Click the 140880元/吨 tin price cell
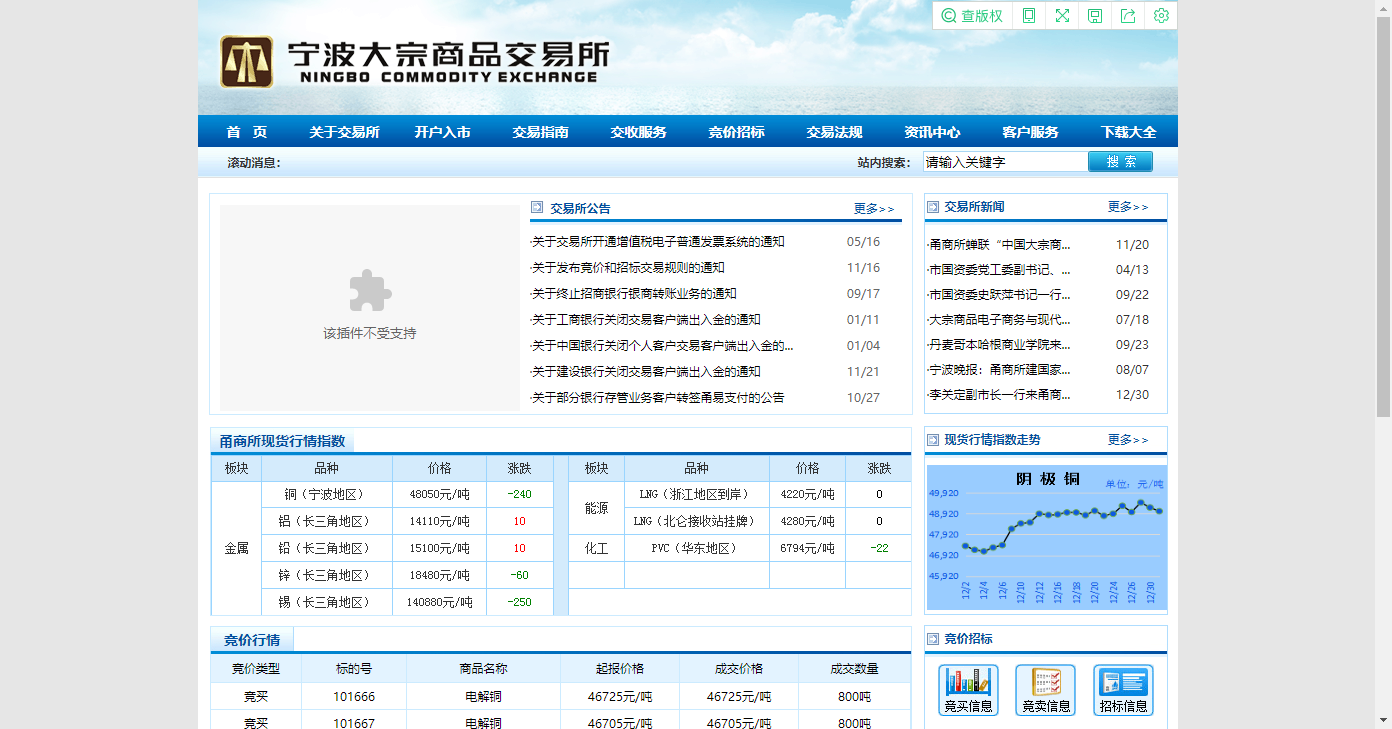 pyautogui.click(x=439, y=602)
